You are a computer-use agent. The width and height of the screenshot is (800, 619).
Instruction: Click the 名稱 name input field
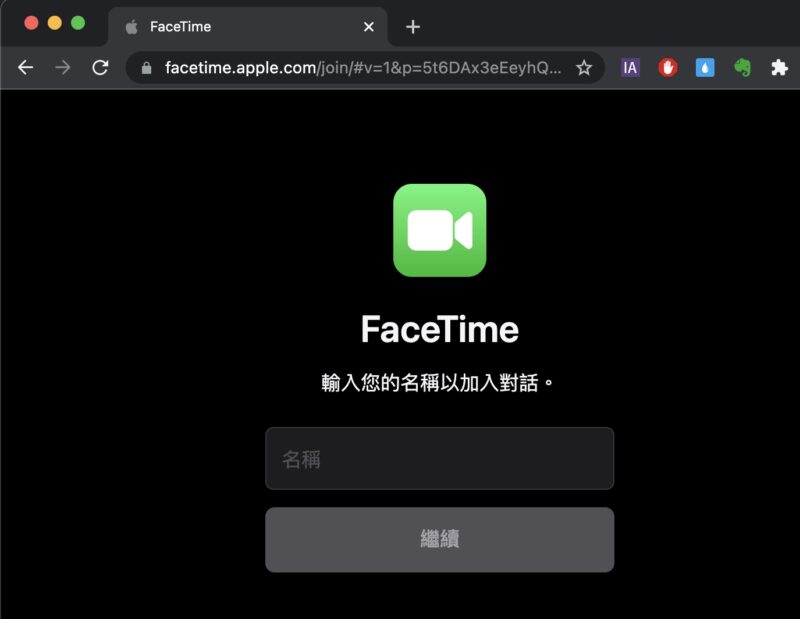[440, 458]
